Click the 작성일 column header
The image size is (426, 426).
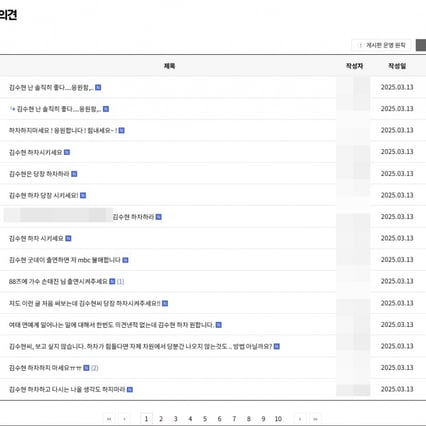pyautogui.click(x=397, y=66)
